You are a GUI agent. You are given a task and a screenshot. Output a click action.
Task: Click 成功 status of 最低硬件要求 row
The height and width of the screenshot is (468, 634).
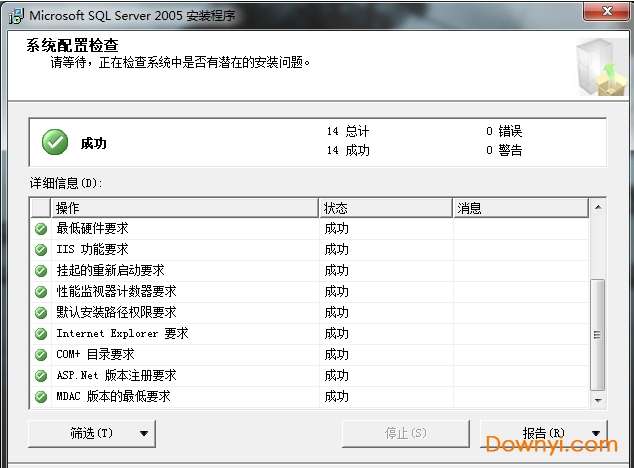pyautogui.click(x=336, y=229)
